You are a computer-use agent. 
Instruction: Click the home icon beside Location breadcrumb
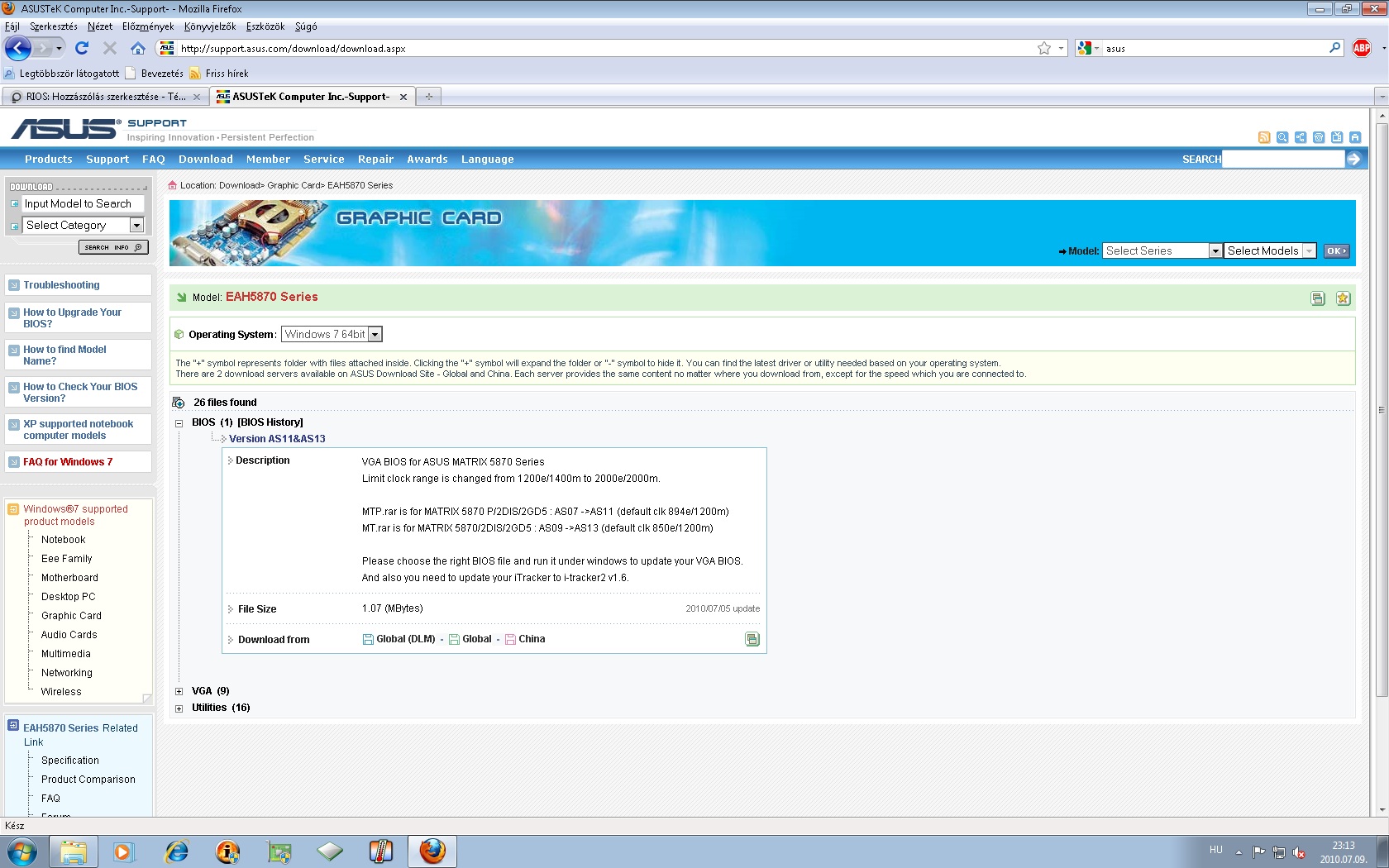point(173,185)
